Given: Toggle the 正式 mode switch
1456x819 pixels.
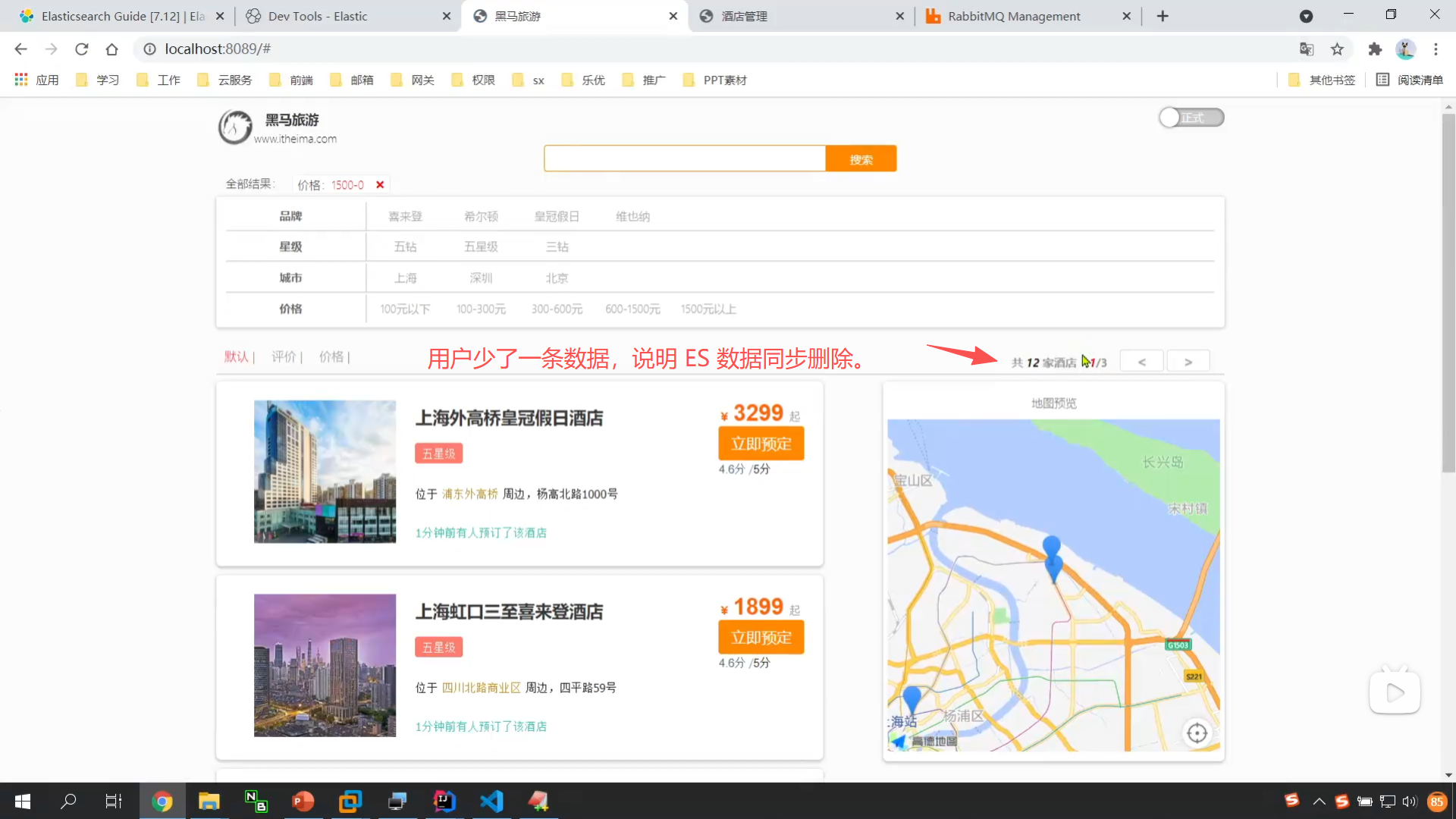Looking at the screenshot, I should click(x=1191, y=118).
